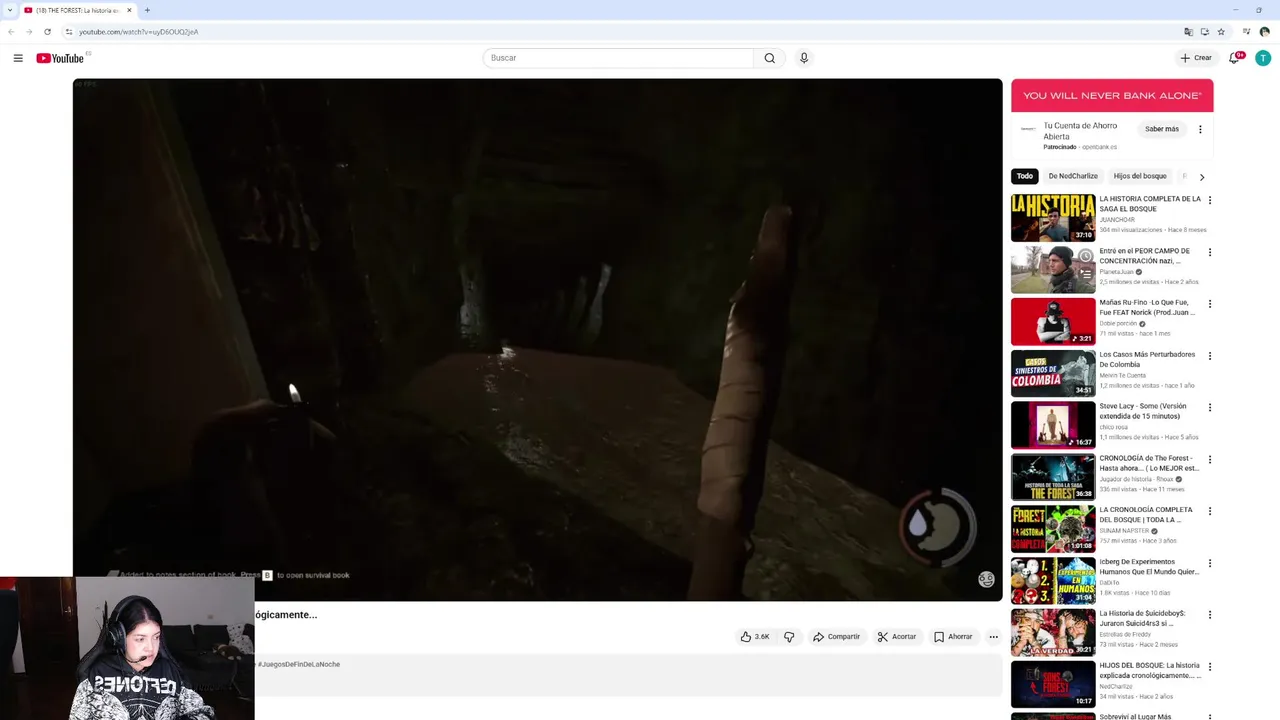
Task: Open title 'LA CRONOLOGÍA COMPLETA DEL BOSQUE'
Action: [1146, 515]
